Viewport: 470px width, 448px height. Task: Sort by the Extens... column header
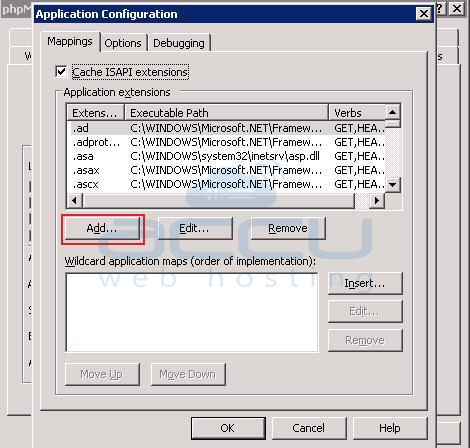96,113
